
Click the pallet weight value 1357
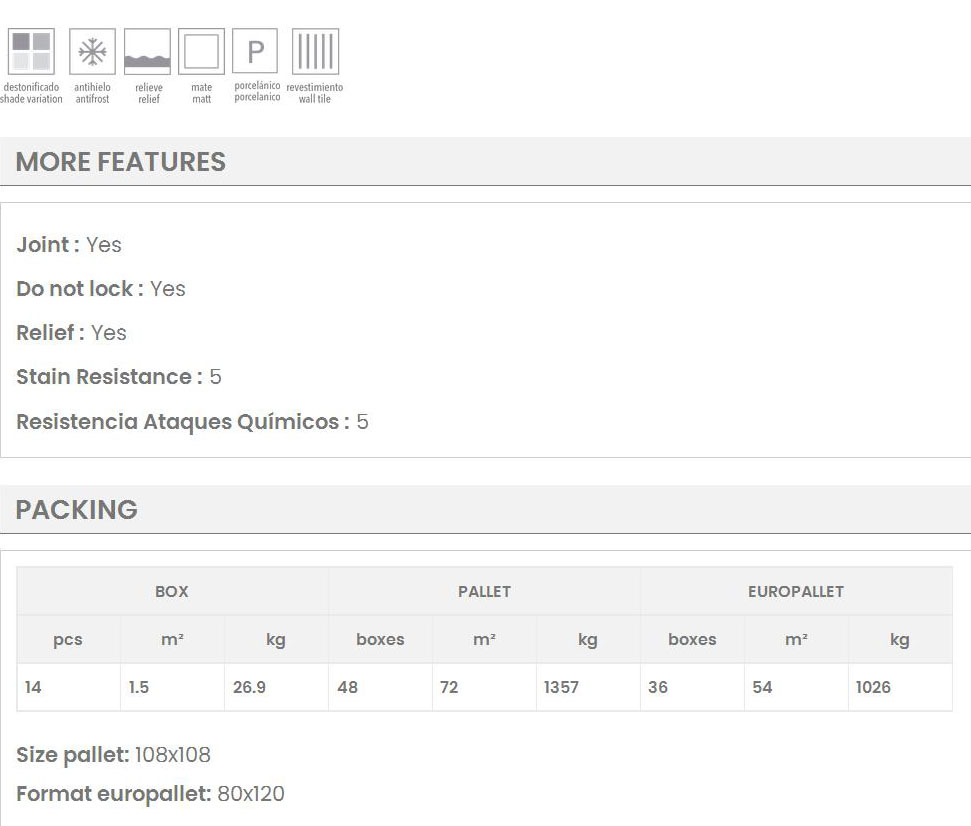561,687
